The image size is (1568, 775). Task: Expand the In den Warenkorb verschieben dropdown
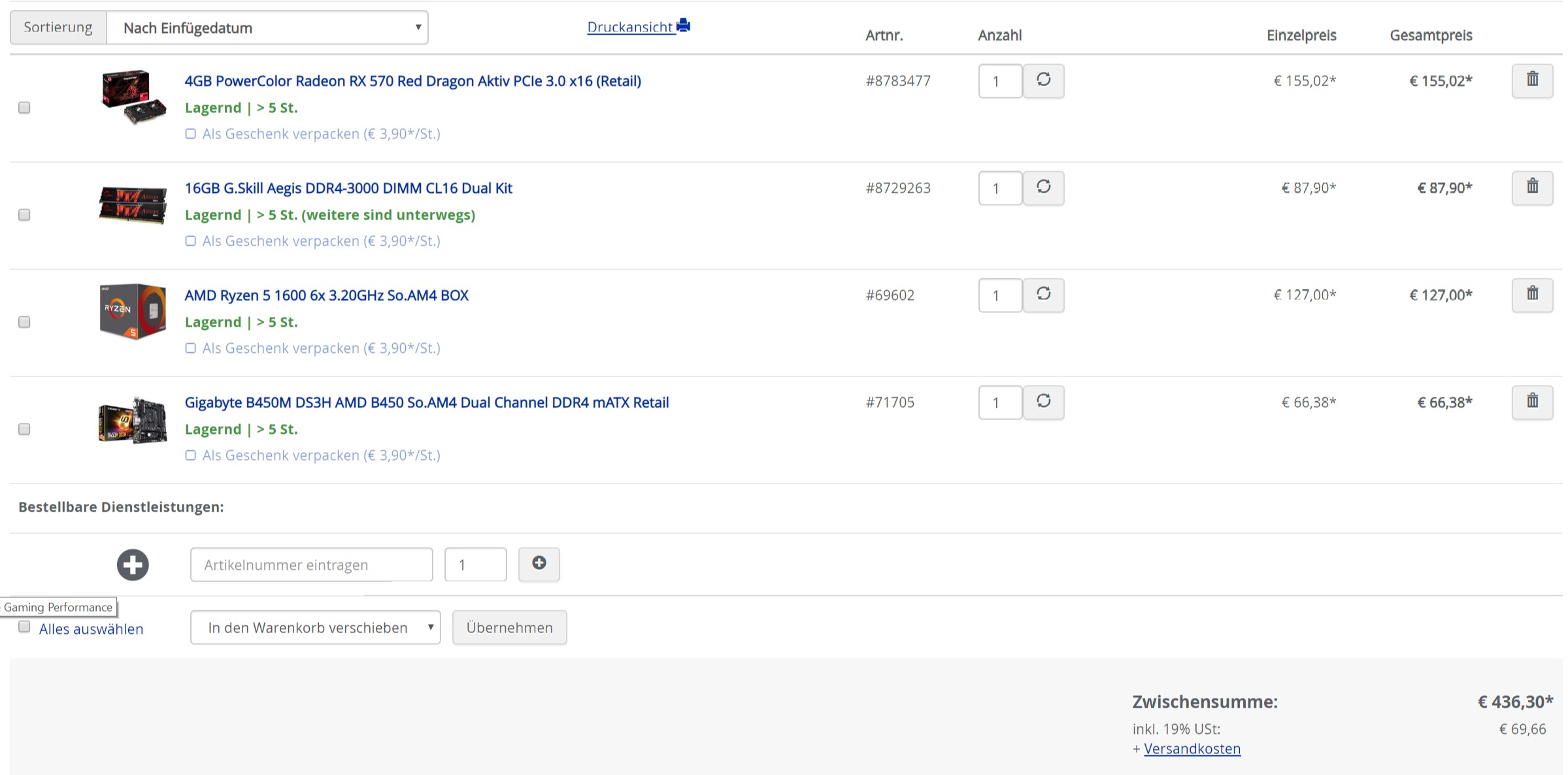[315, 627]
